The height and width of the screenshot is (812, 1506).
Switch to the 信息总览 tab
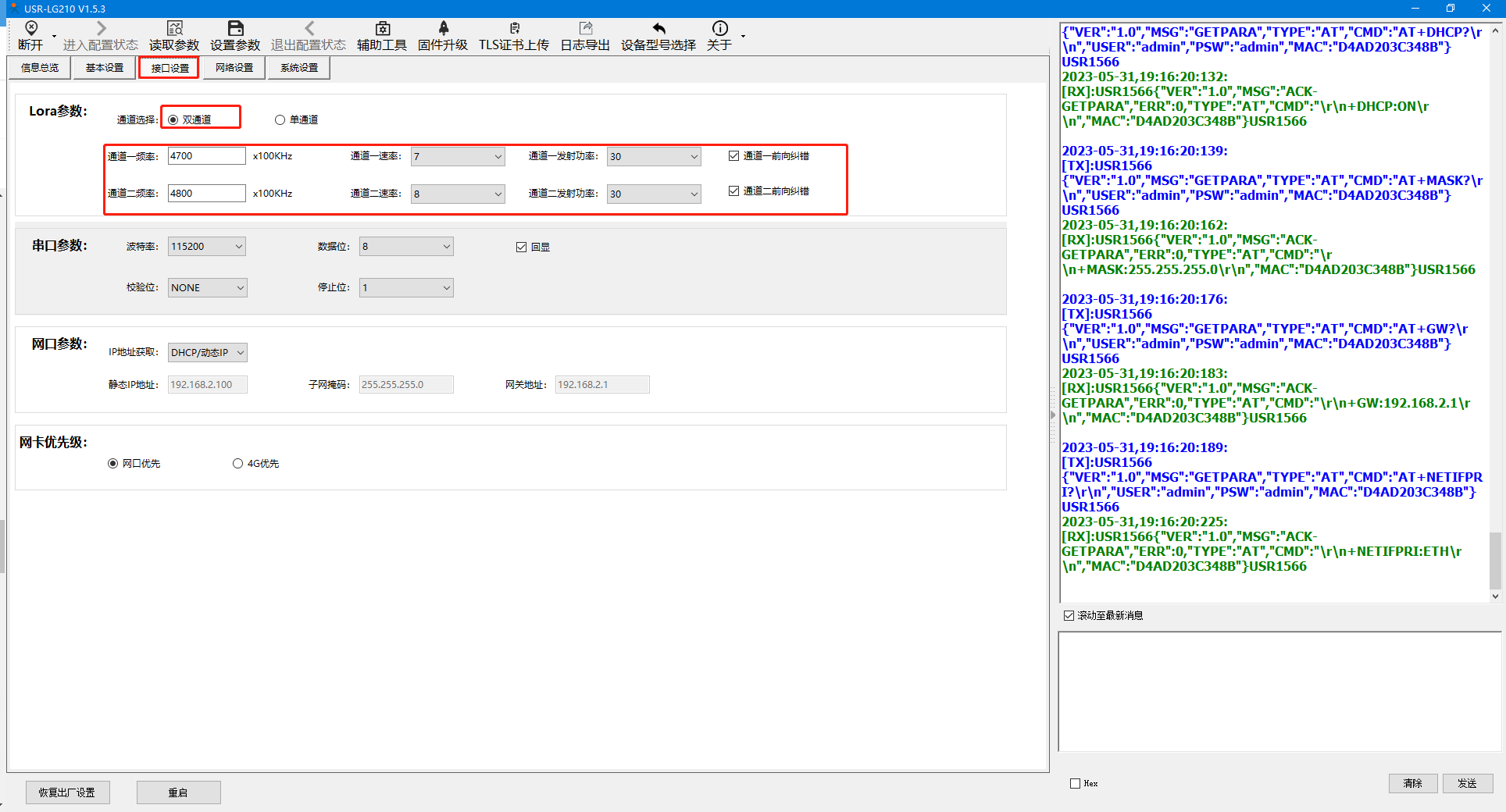click(x=40, y=68)
